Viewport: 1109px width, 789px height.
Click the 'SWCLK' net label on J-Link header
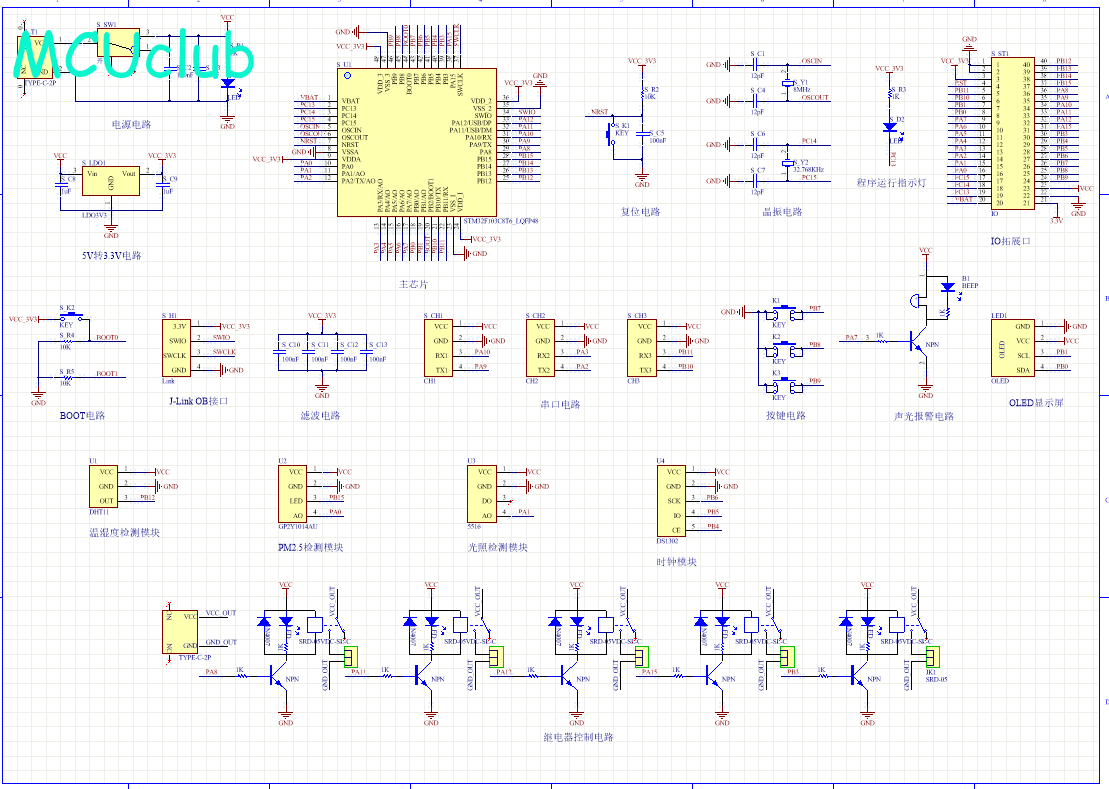[x=224, y=352]
